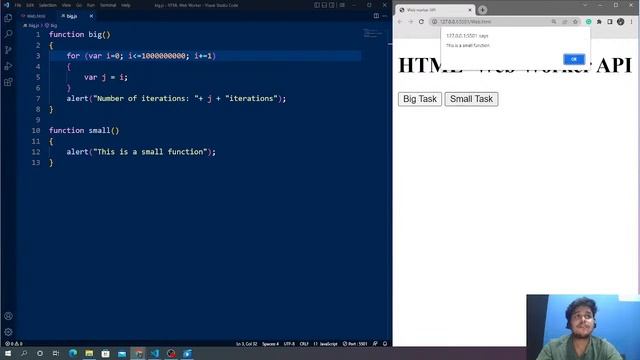Open Chrome Extensions puzzle icon
The width and height of the screenshot is (640, 360).
pyautogui.click(x=599, y=22)
